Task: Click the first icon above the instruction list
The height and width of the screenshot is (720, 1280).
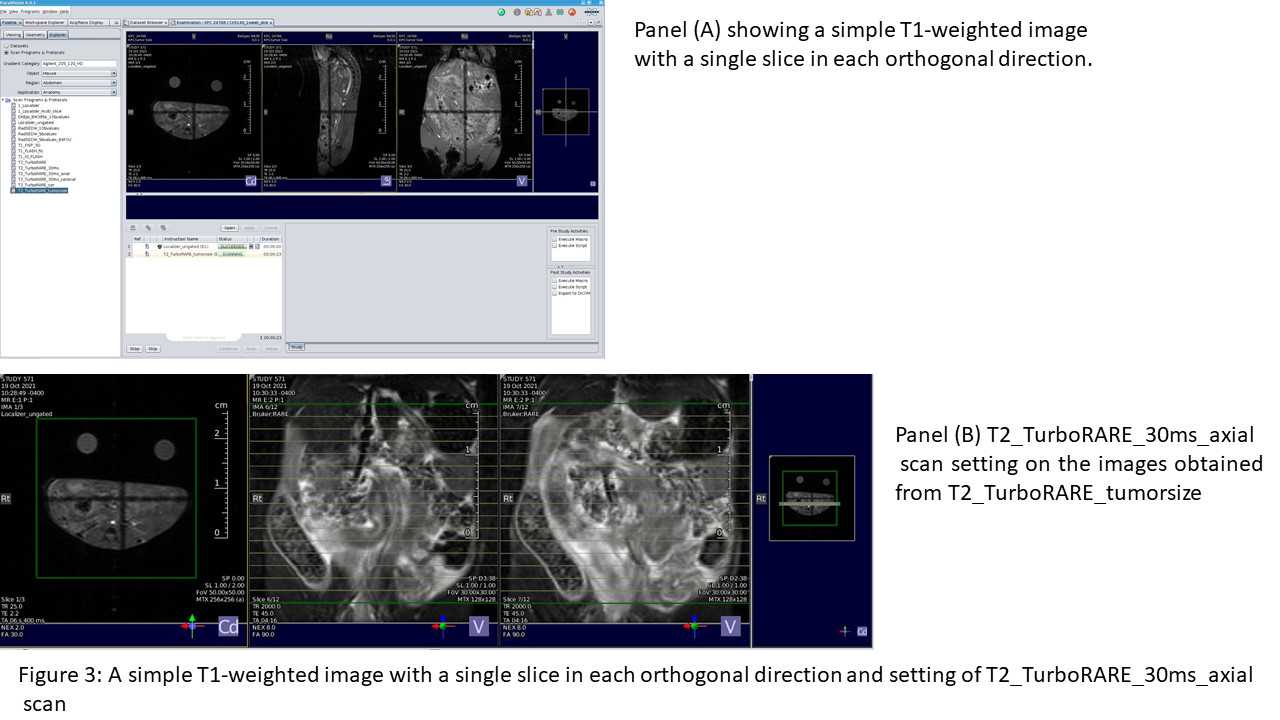Action: coord(133,228)
